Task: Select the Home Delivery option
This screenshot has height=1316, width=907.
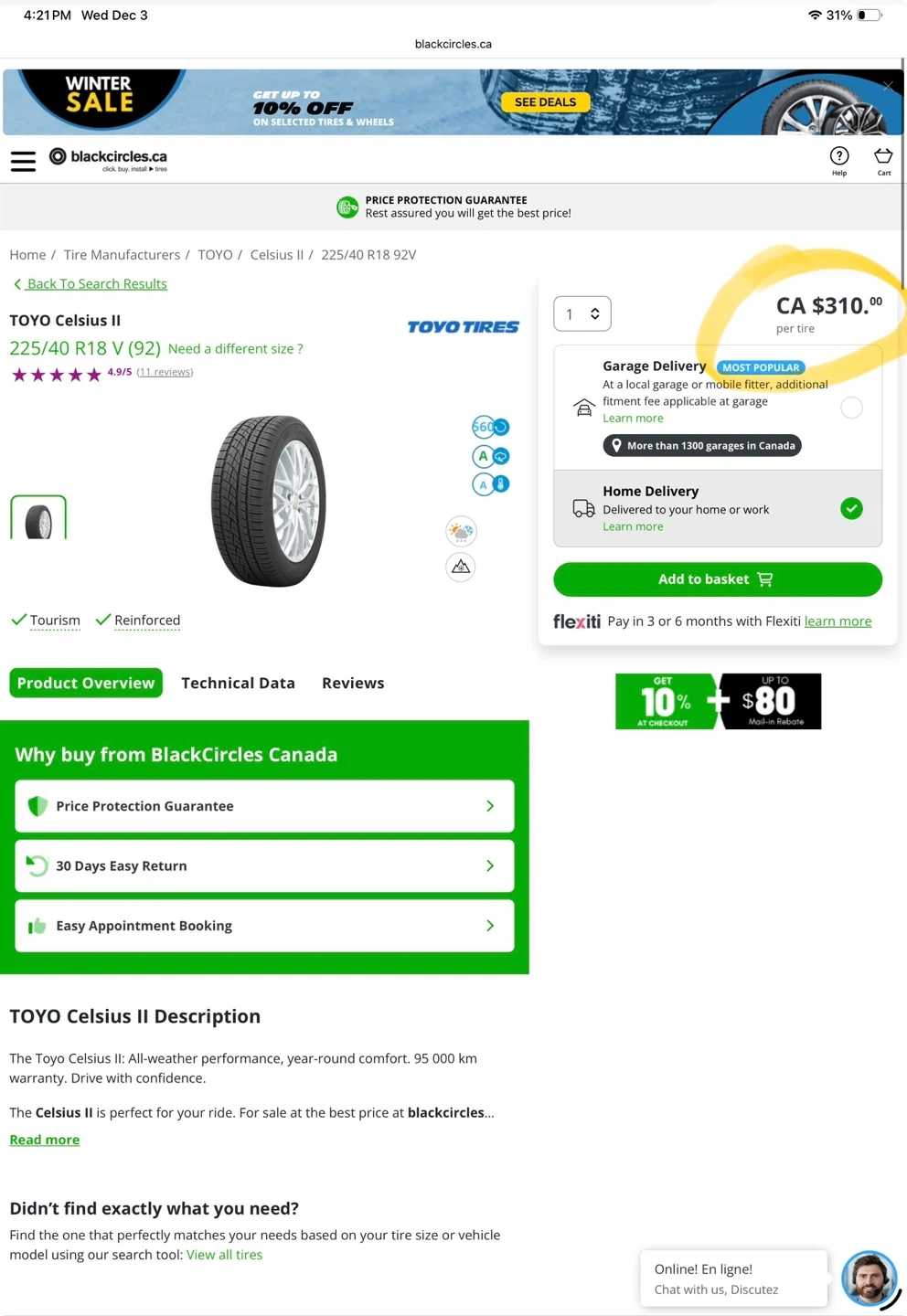Action: pyautogui.click(x=851, y=508)
